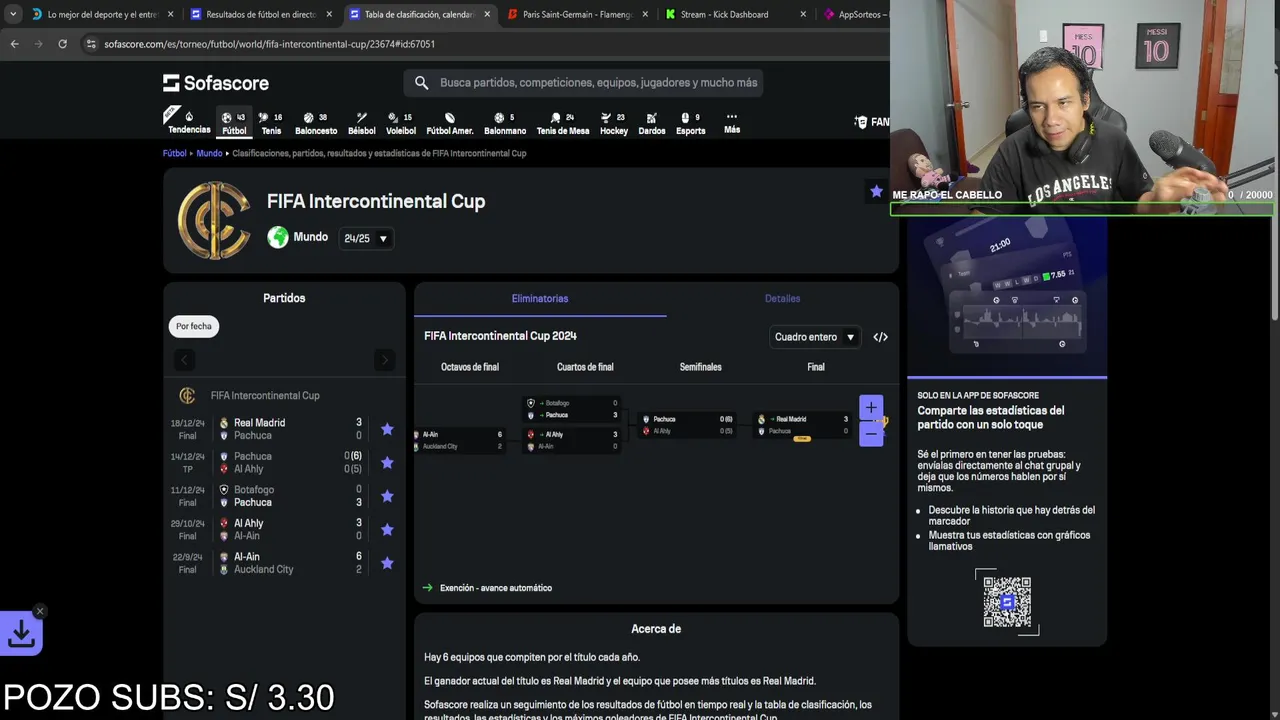Screen dimensions: 1280x720
Task: Open the Tenis de Mesa section
Action: point(563,123)
